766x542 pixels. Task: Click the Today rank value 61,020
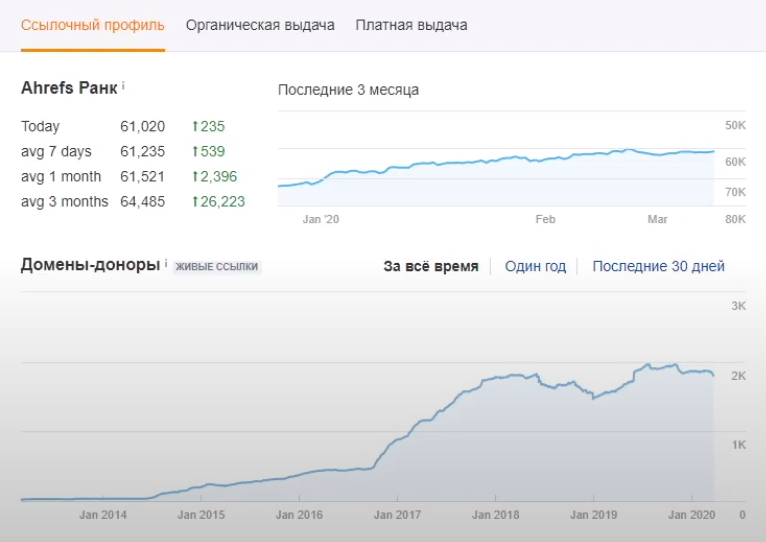(x=142, y=127)
